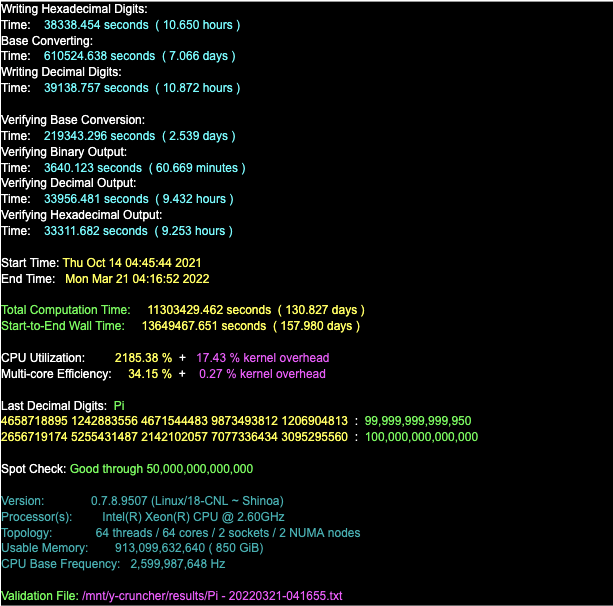The height and width of the screenshot is (606, 613).
Task: Click the 0.27 % kernel overhead text
Action: [x=262, y=374]
